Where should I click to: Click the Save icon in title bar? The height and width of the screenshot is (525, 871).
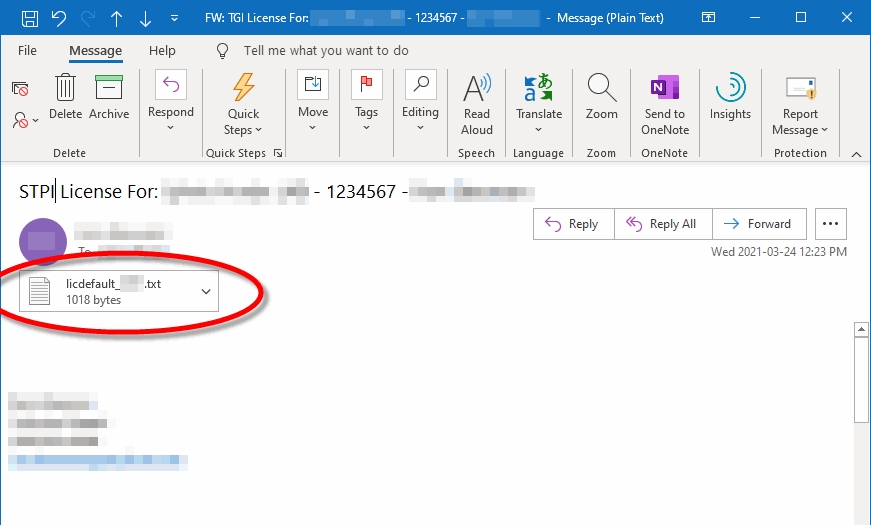30,18
